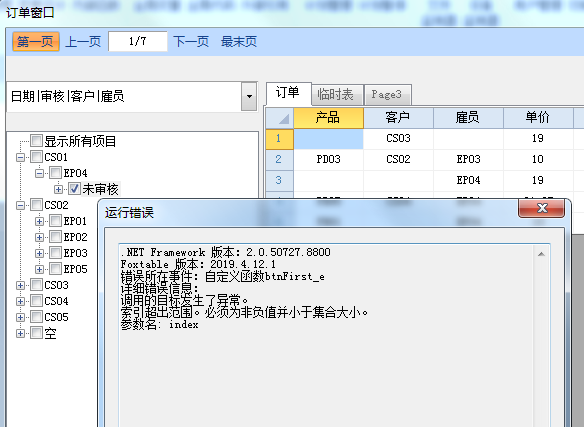Click the 单价 column header
This screenshot has width=584, height=427.
click(538, 118)
